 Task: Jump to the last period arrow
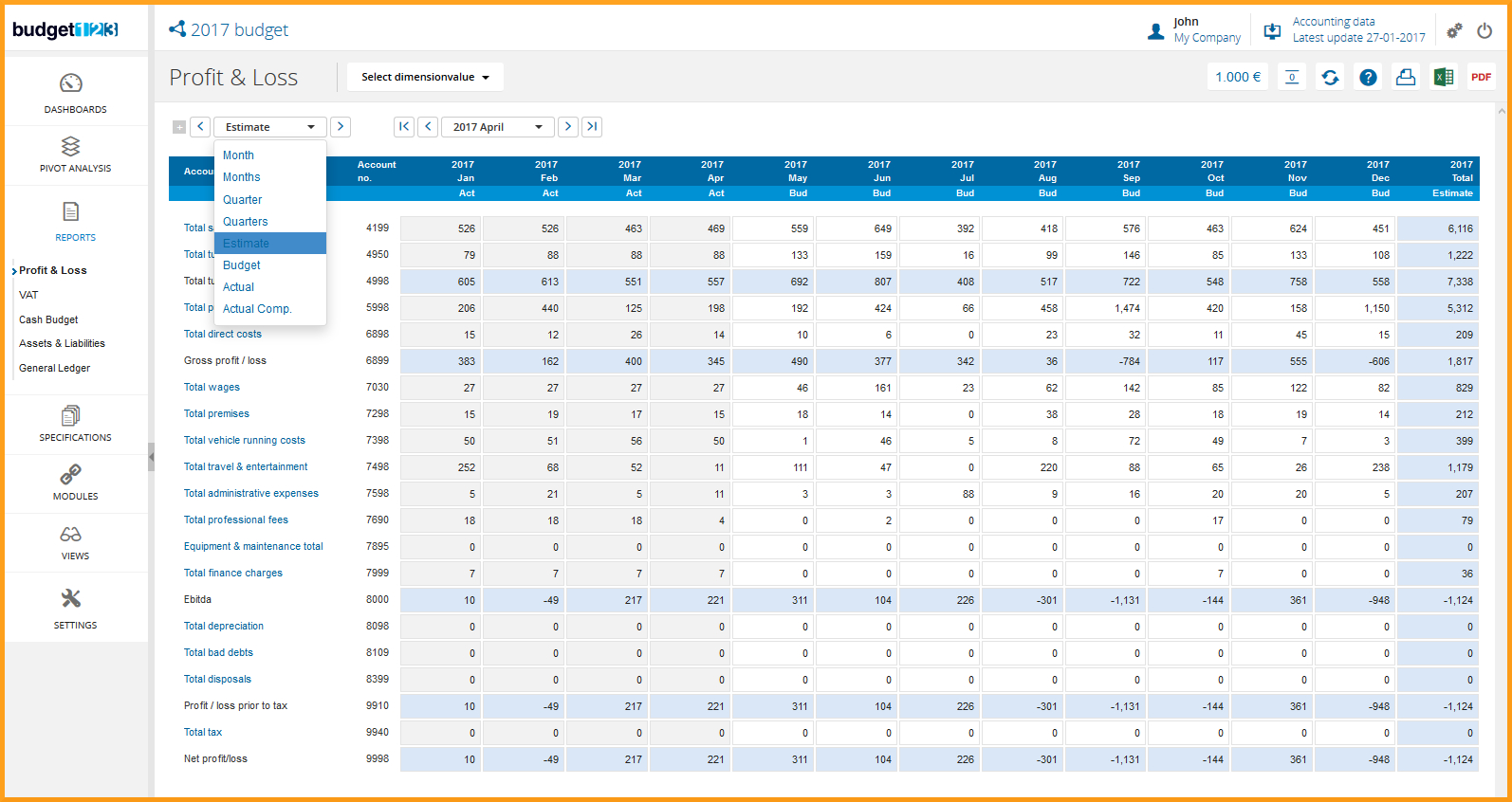(x=592, y=127)
